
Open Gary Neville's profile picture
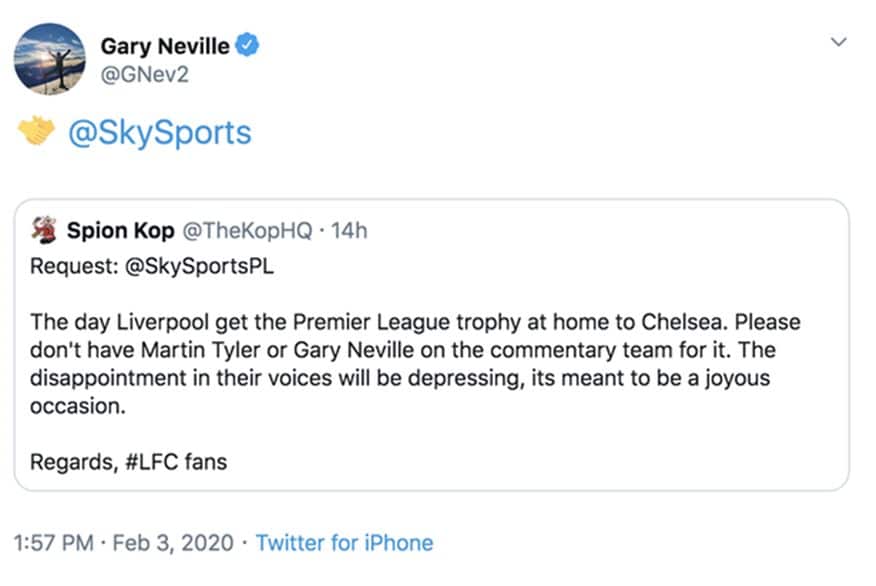[50, 59]
